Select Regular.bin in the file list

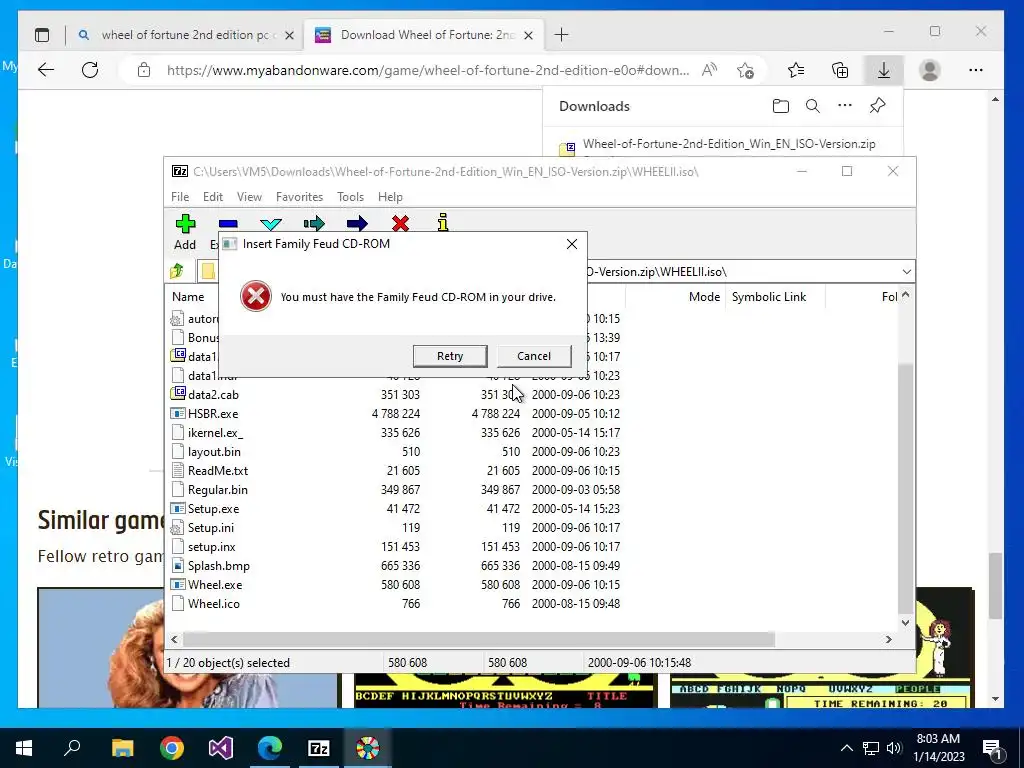pyautogui.click(x=217, y=489)
